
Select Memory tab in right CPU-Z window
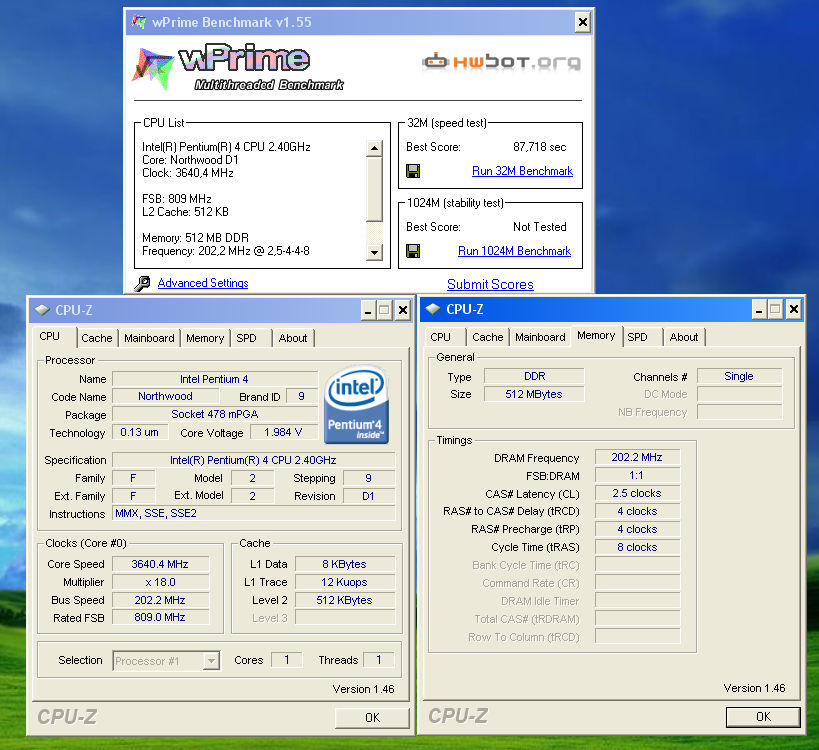(596, 335)
